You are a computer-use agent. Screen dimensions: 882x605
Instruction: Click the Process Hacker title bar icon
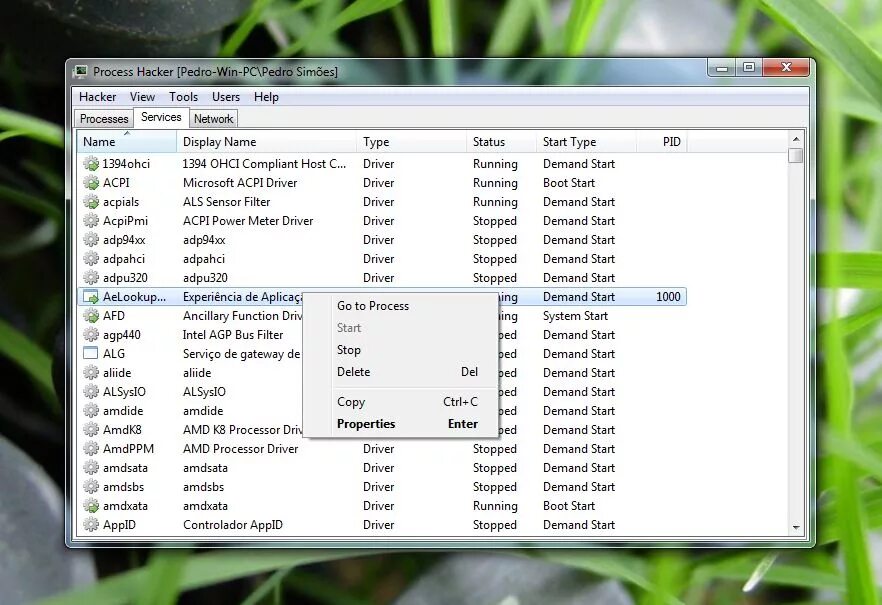(81, 71)
